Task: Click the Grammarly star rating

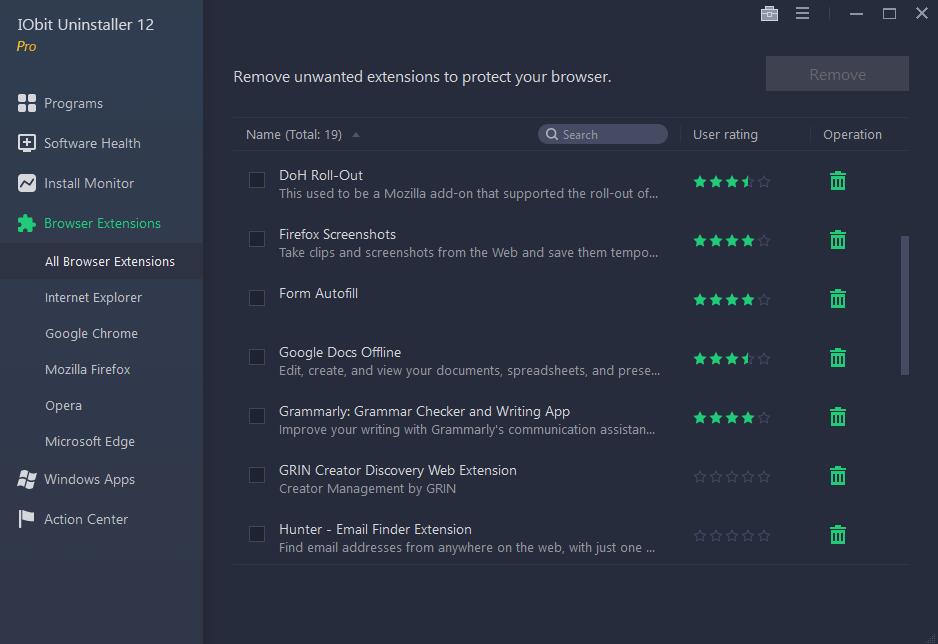Action: pyautogui.click(x=732, y=417)
